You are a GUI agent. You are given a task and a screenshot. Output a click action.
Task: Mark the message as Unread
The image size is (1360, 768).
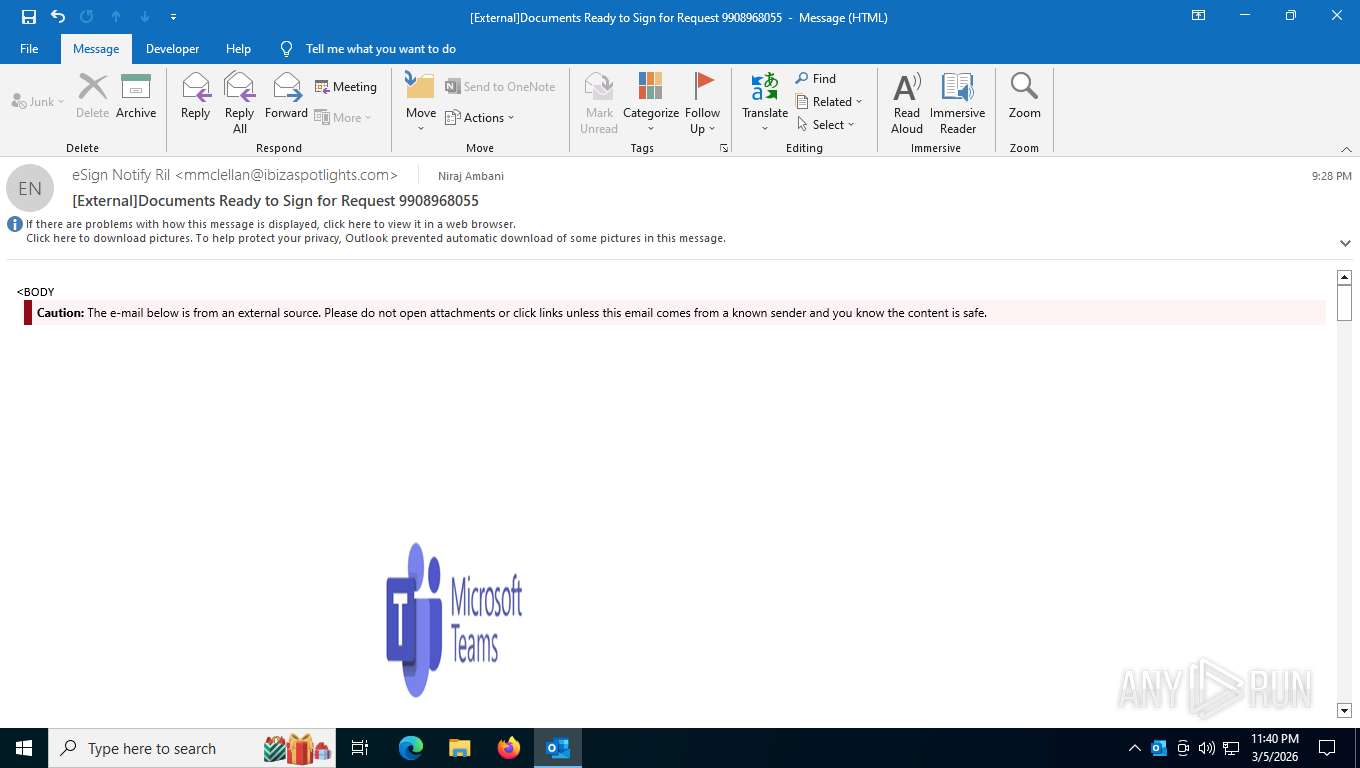599,103
